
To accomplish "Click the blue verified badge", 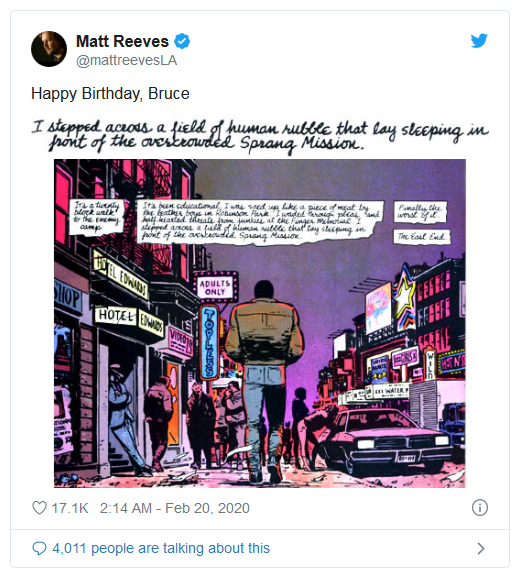I will tap(182, 41).
